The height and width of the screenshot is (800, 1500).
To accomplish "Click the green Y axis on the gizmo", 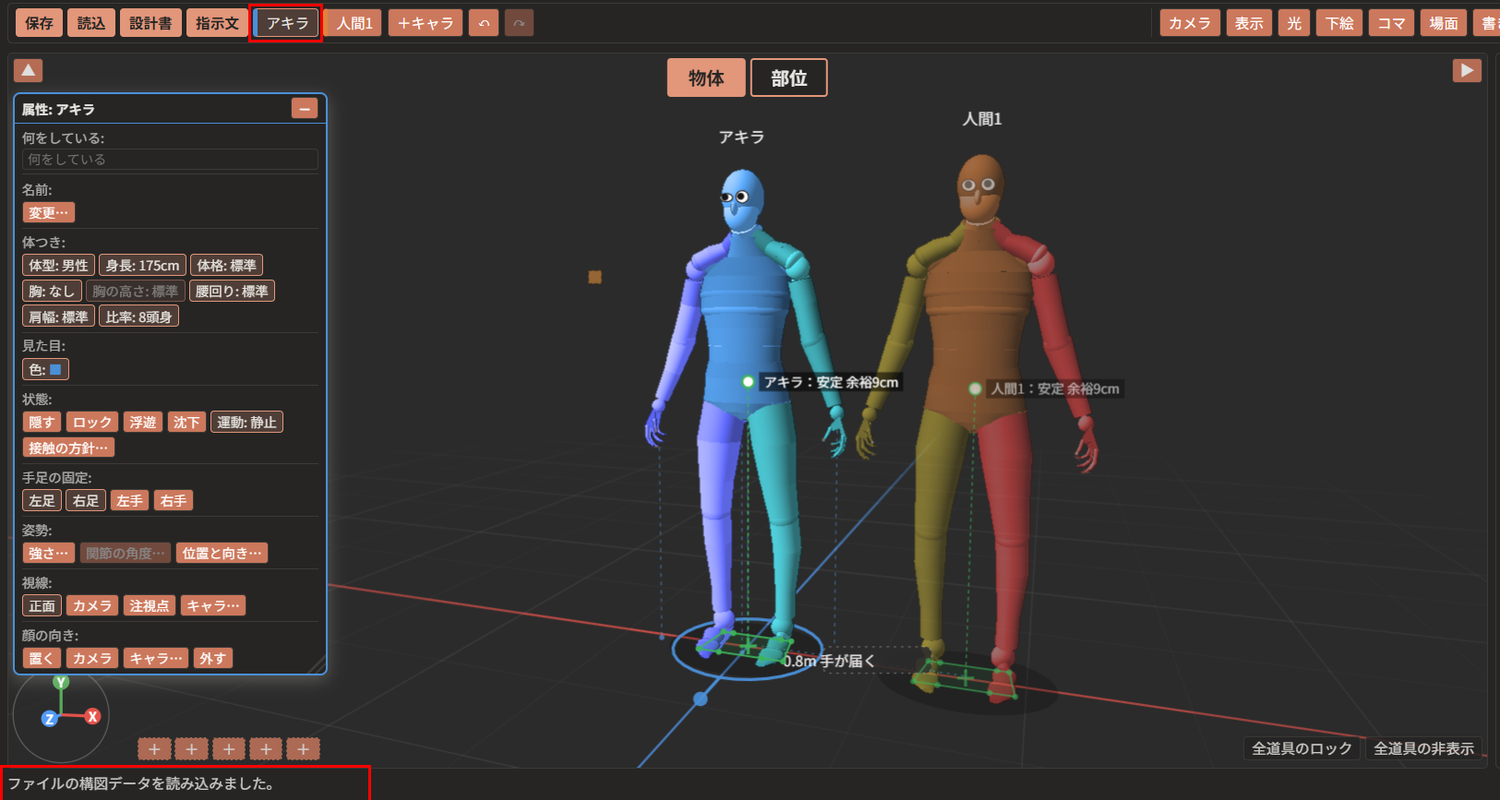I will [x=61, y=682].
